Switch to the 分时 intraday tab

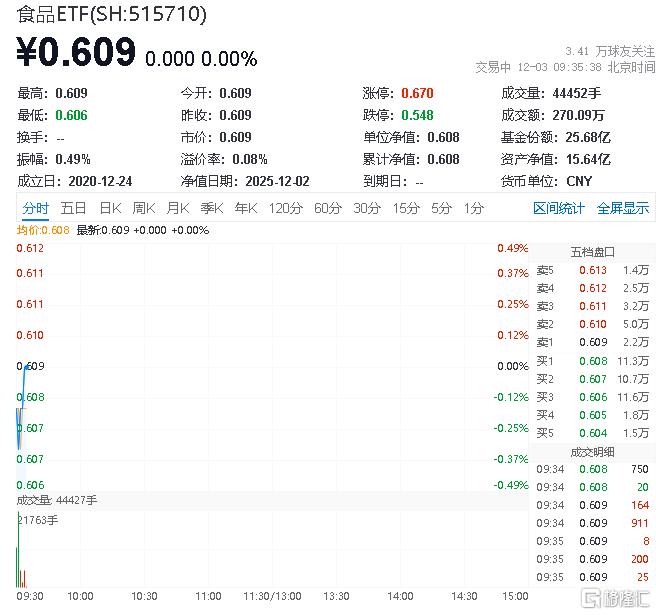(x=36, y=208)
